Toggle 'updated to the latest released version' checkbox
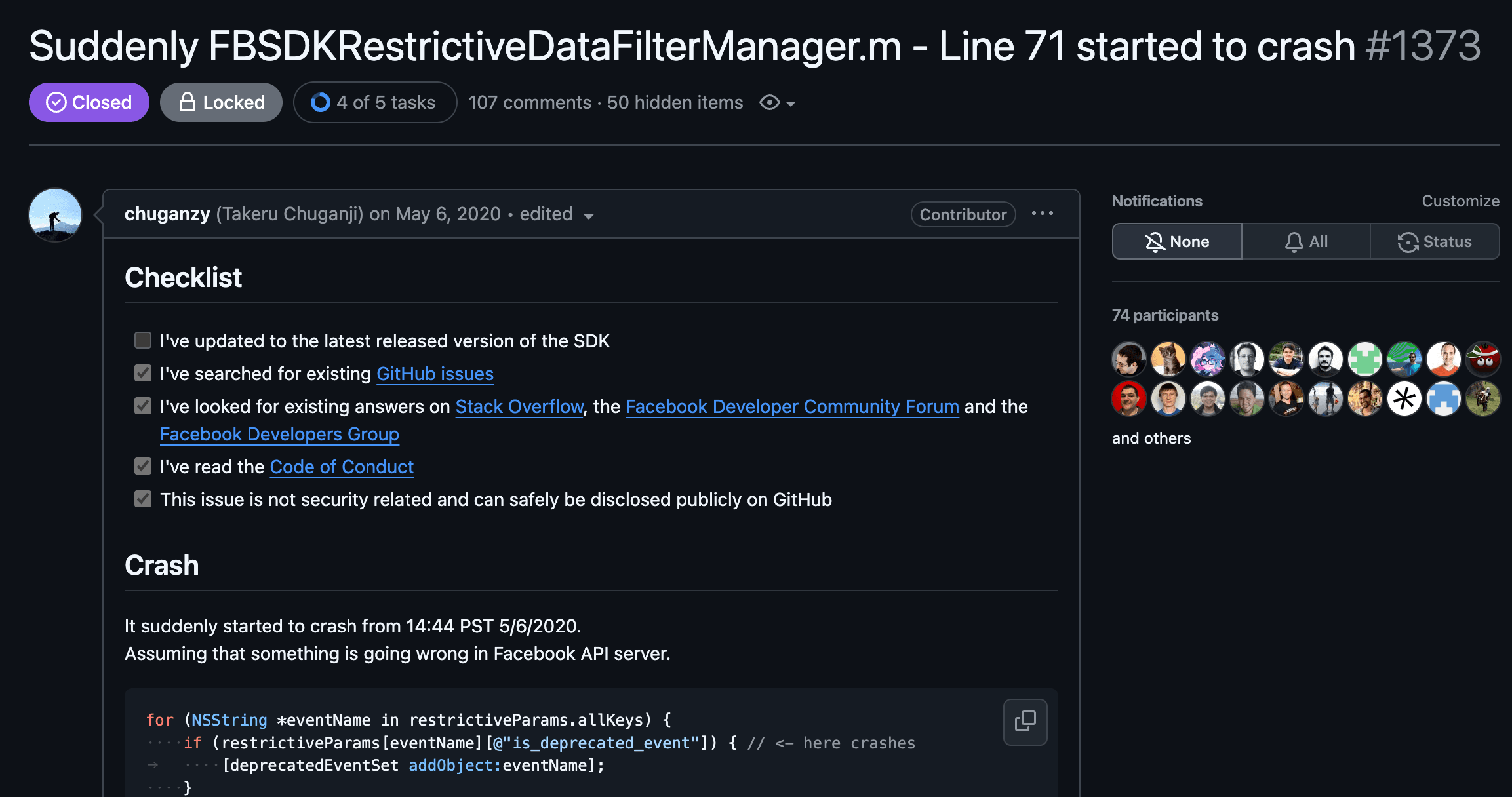The height and width of the screenshot is (797, 1512). [x=143, y=340]
